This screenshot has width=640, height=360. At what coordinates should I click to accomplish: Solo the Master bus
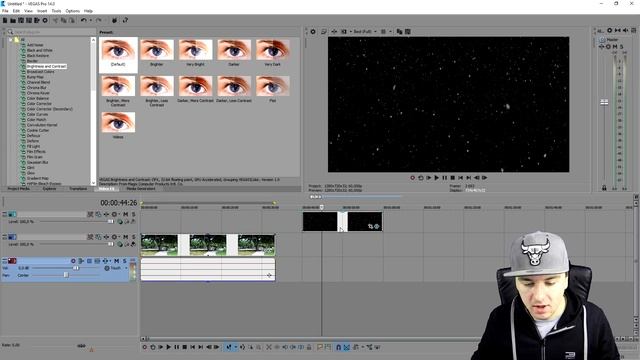(622, 47)
